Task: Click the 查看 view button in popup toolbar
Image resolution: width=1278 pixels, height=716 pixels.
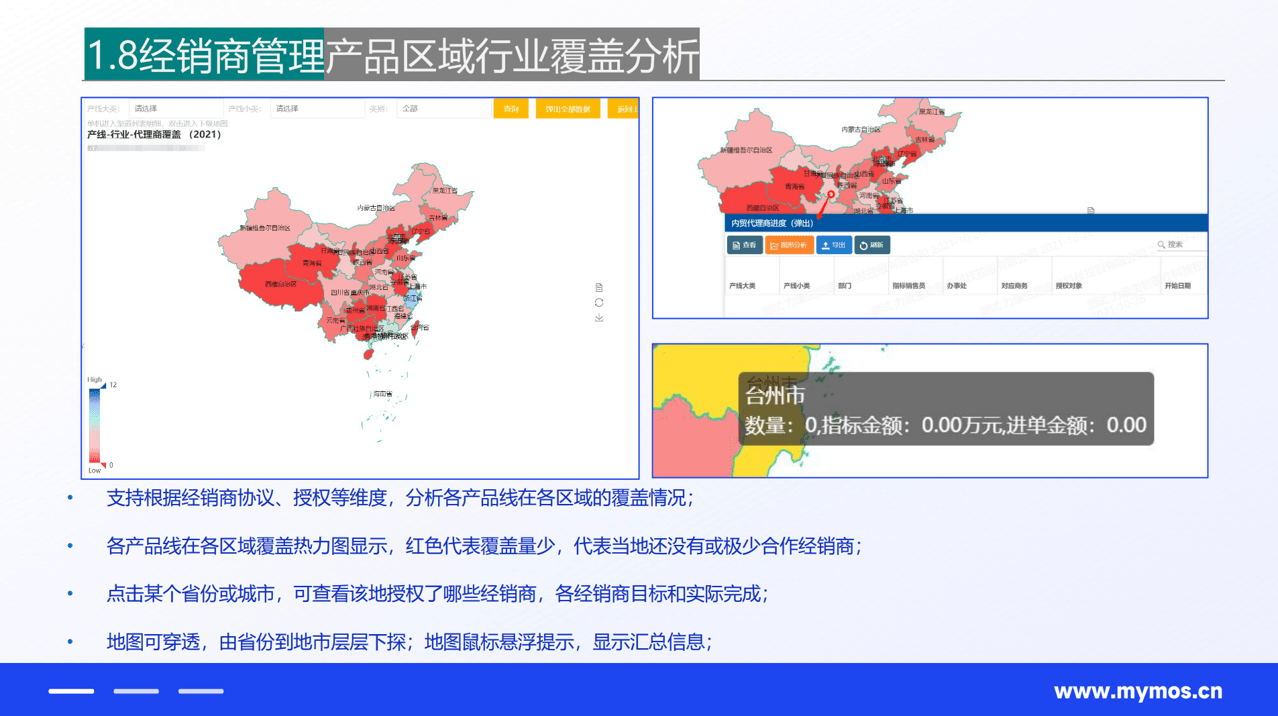Action: point(745,245)
